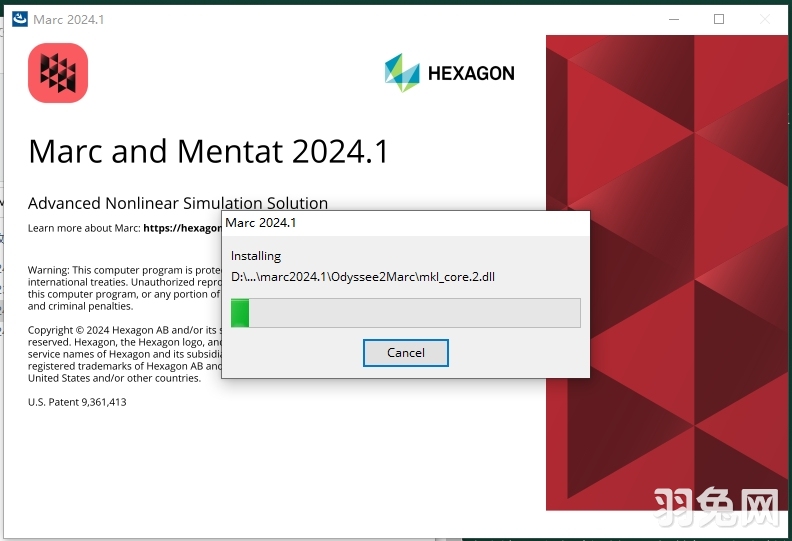Click the Marc and Mentat 2024.1 heading
Image resolution: width=792 pixels, height=541 pixels.
pyautogui.click(x=208, y=151)
